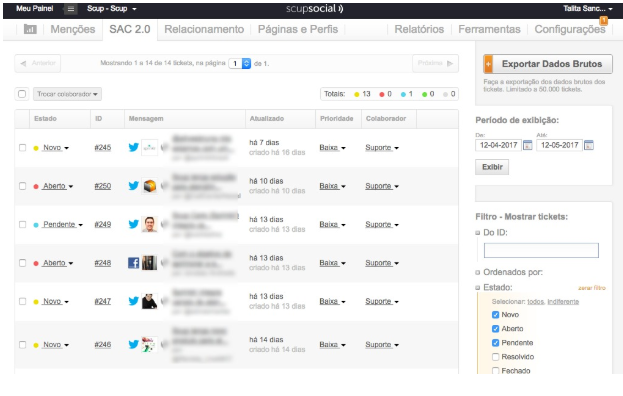Uncheck the Aberto state filter
Image resolution: width=623 pixels, height=396 pixels.
point(495,328)
